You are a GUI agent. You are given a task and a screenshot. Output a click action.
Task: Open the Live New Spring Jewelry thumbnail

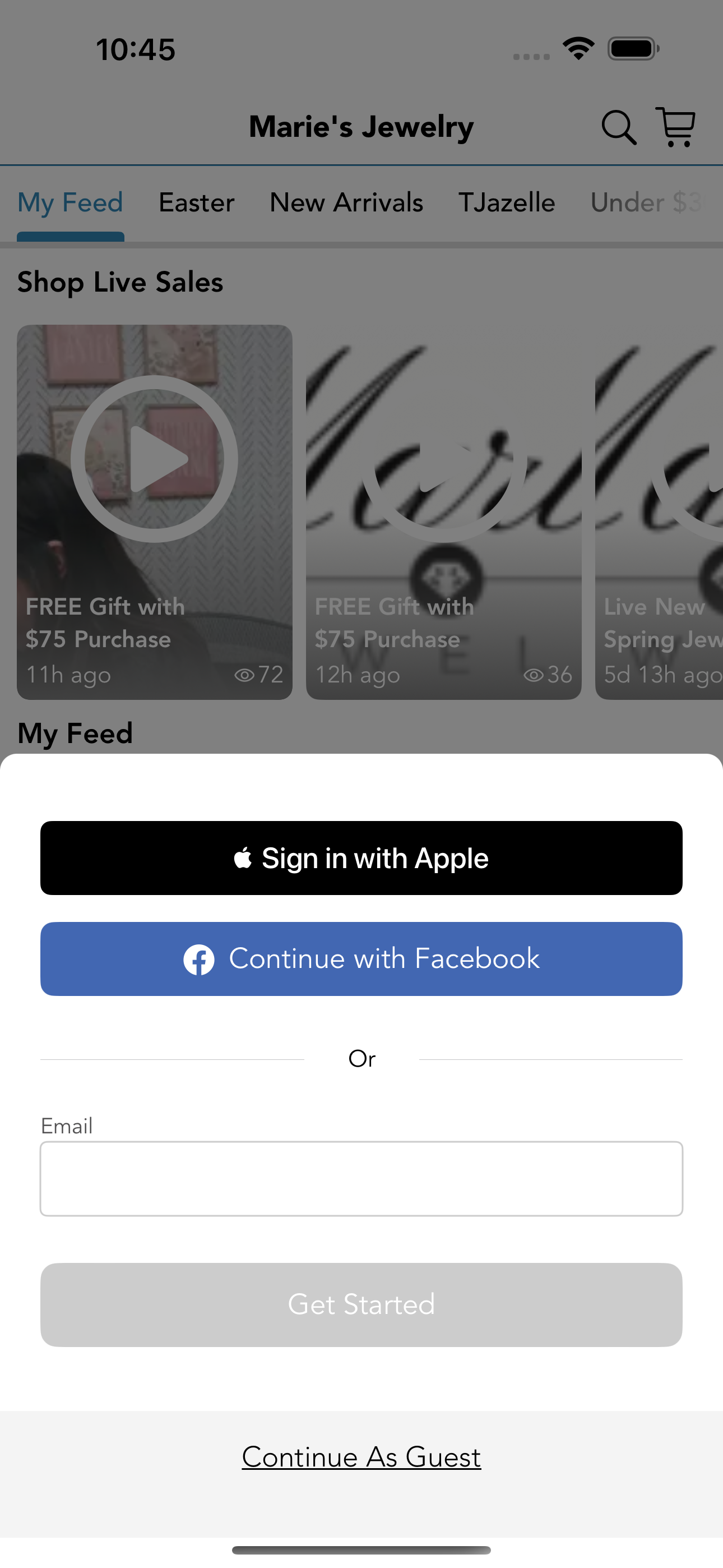(x=659, y=512)
